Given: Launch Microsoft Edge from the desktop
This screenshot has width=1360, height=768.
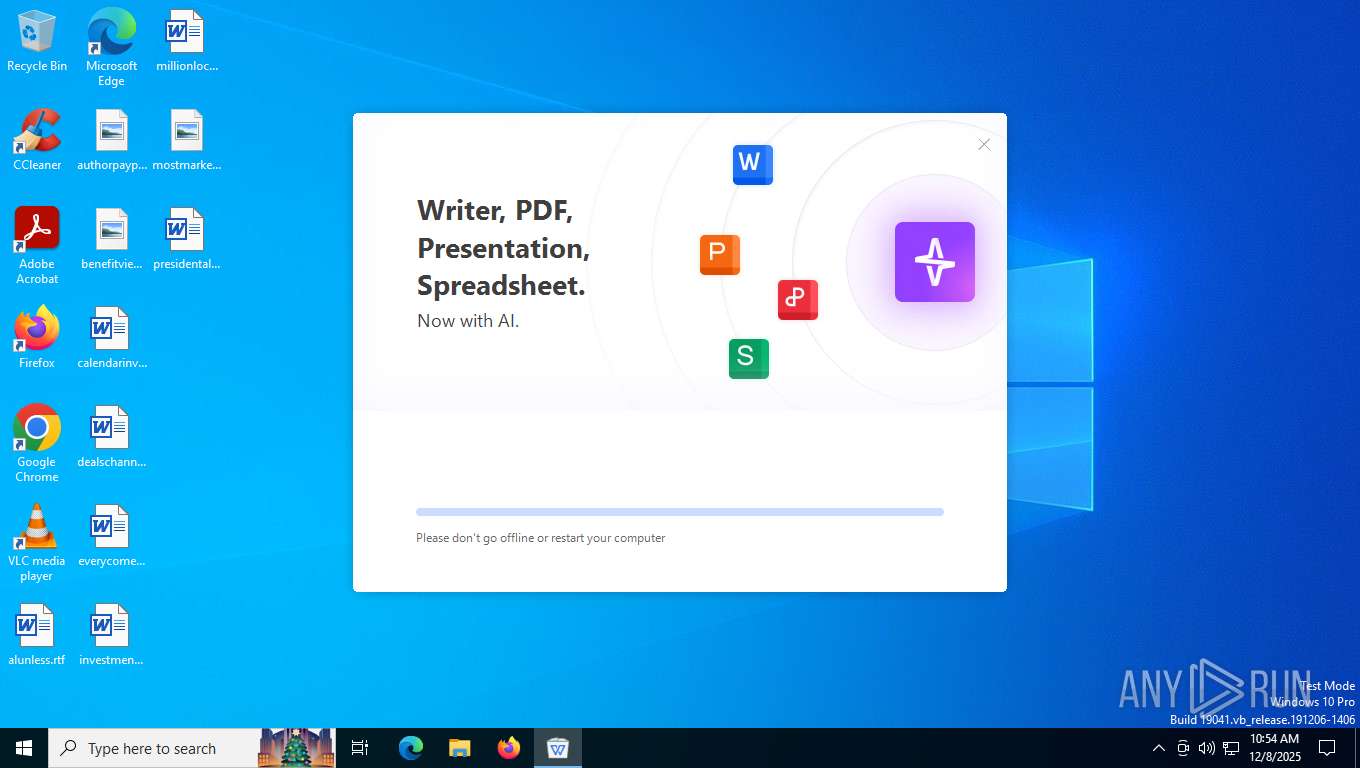Looking at the screenshot, I should click(x=111, y=47).
